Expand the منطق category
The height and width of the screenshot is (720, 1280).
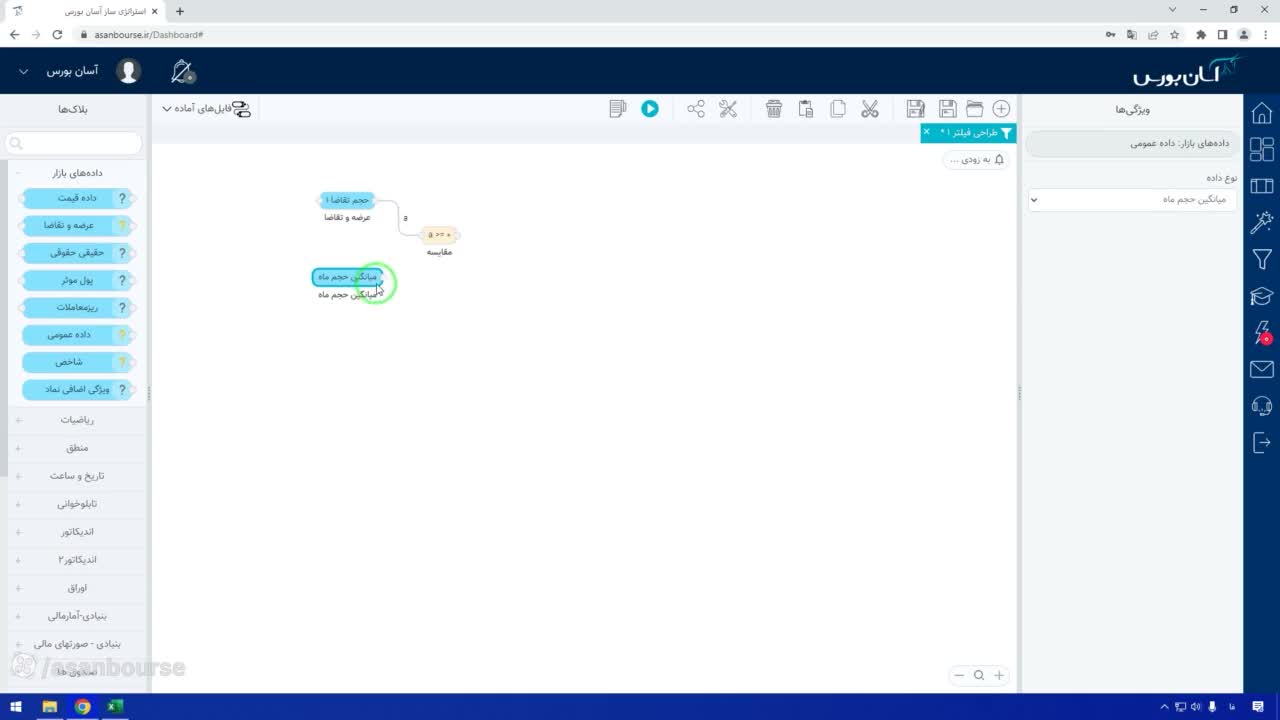click(76, 448)
